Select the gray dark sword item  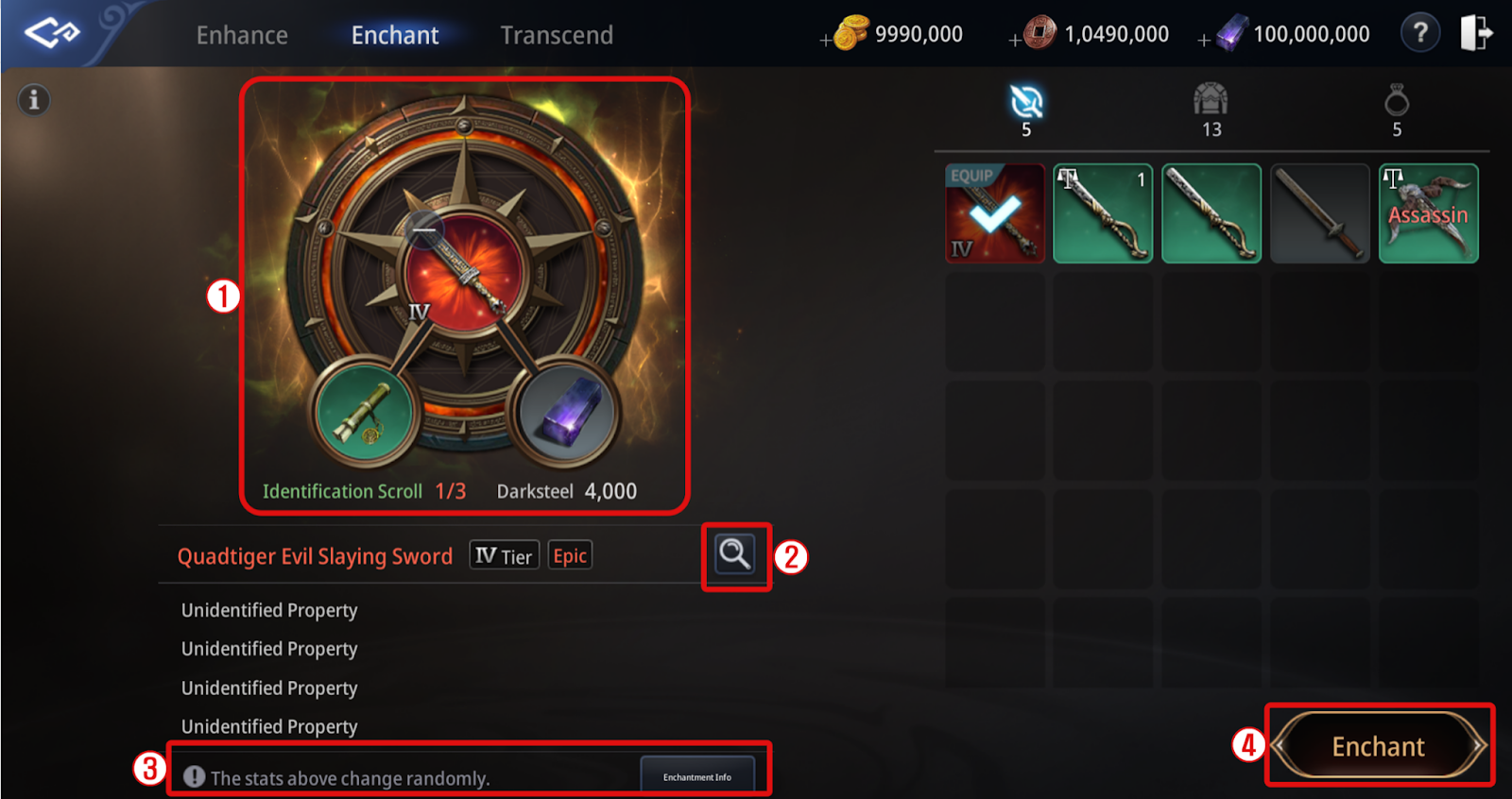1320,213
